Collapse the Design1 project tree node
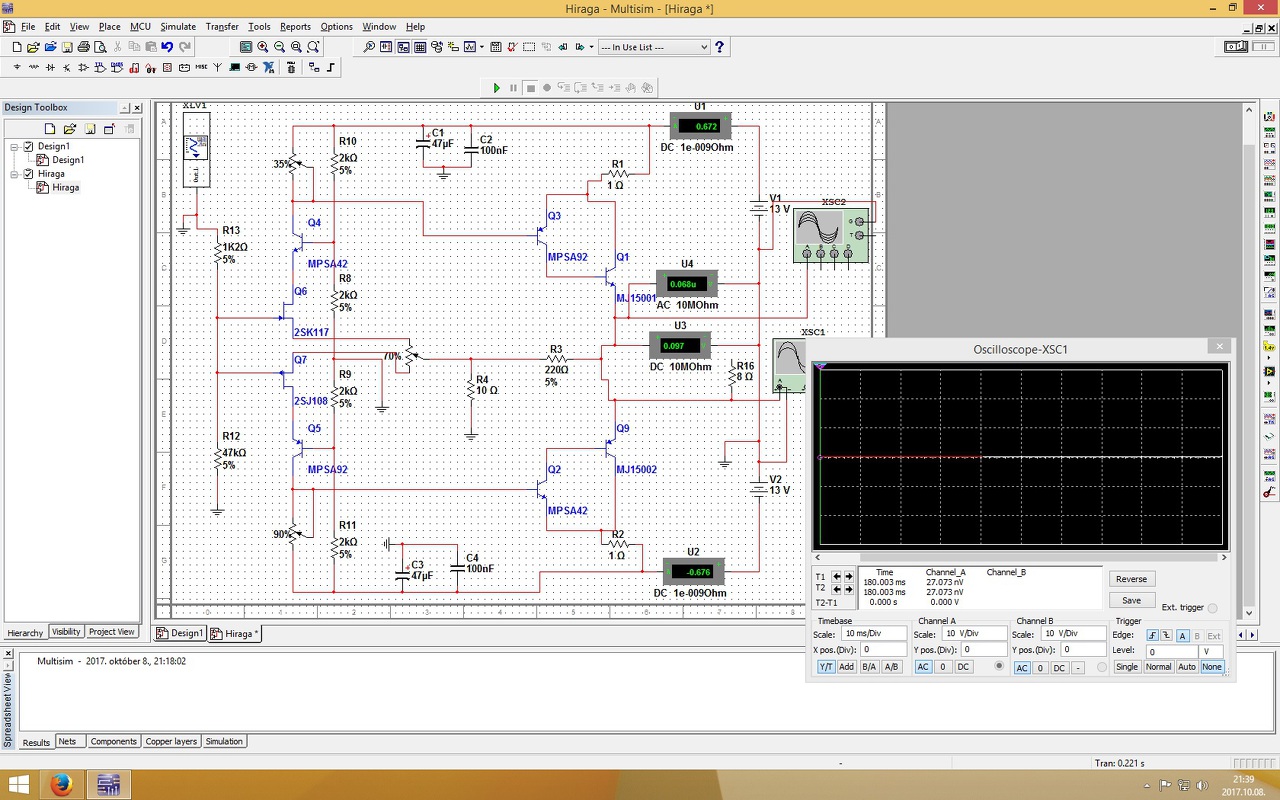 [x=15, y=147]
